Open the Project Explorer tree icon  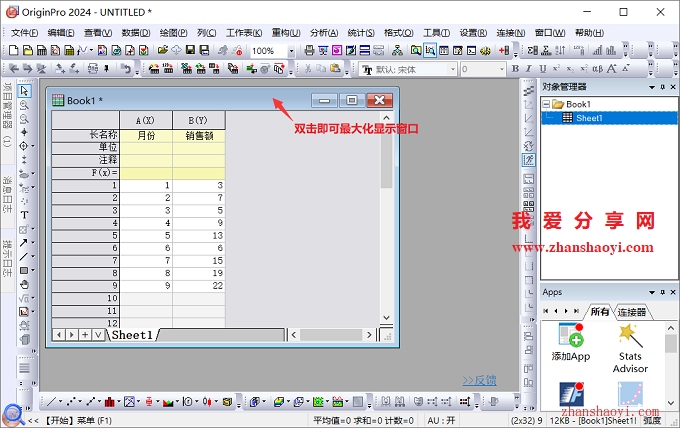pyautogui.click(x=397, y=51)
